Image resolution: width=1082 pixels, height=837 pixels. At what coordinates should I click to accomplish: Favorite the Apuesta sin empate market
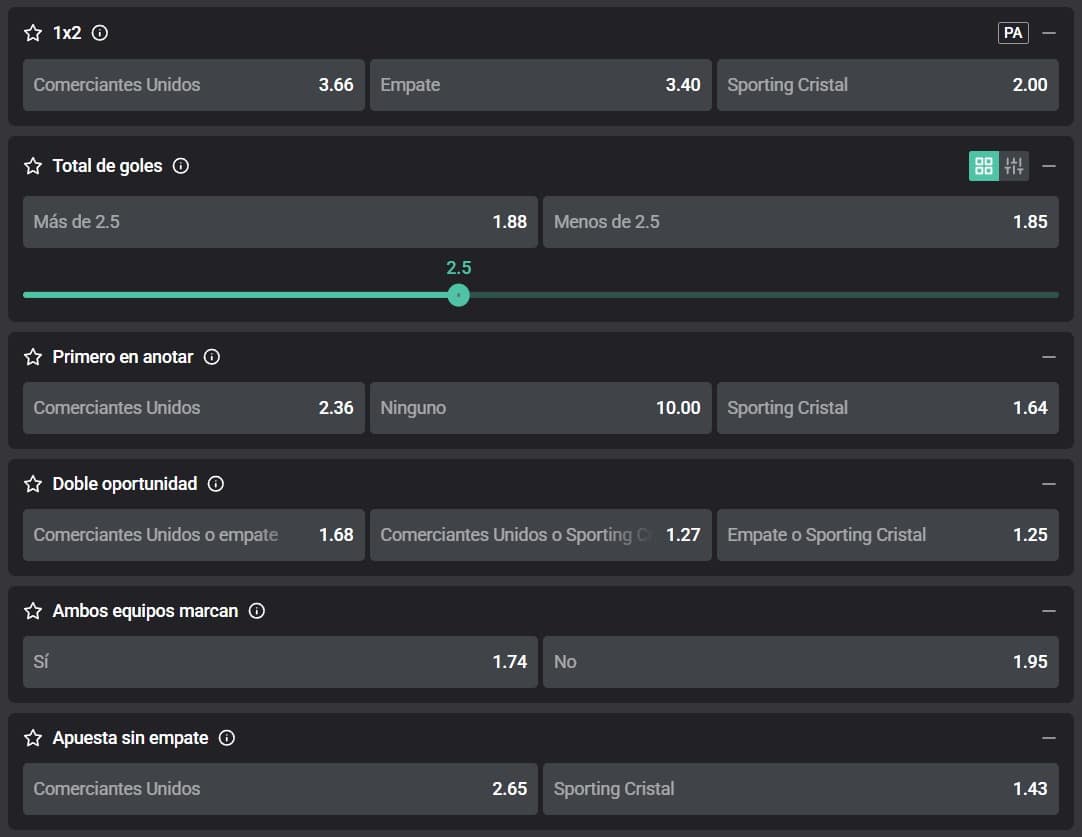(33, 738)
